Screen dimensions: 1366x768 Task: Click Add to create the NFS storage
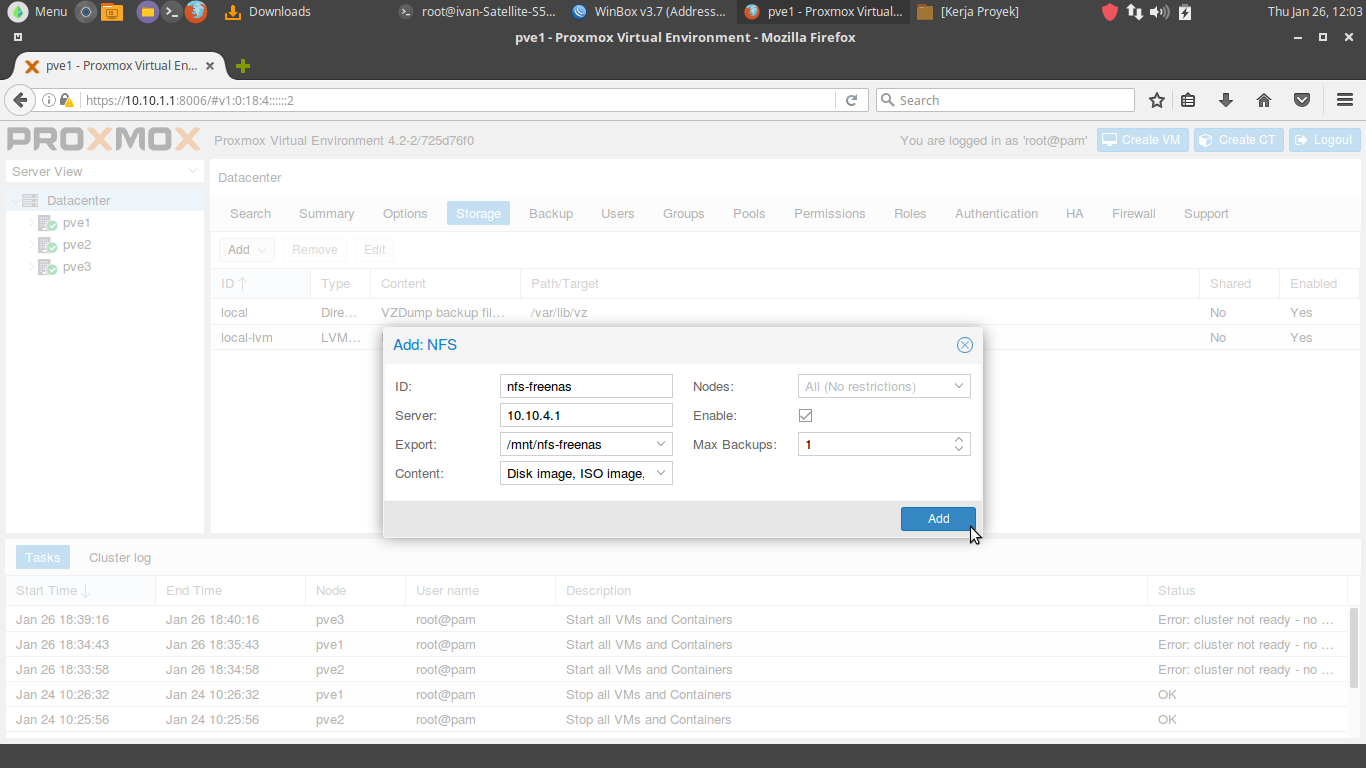point(937,518)
